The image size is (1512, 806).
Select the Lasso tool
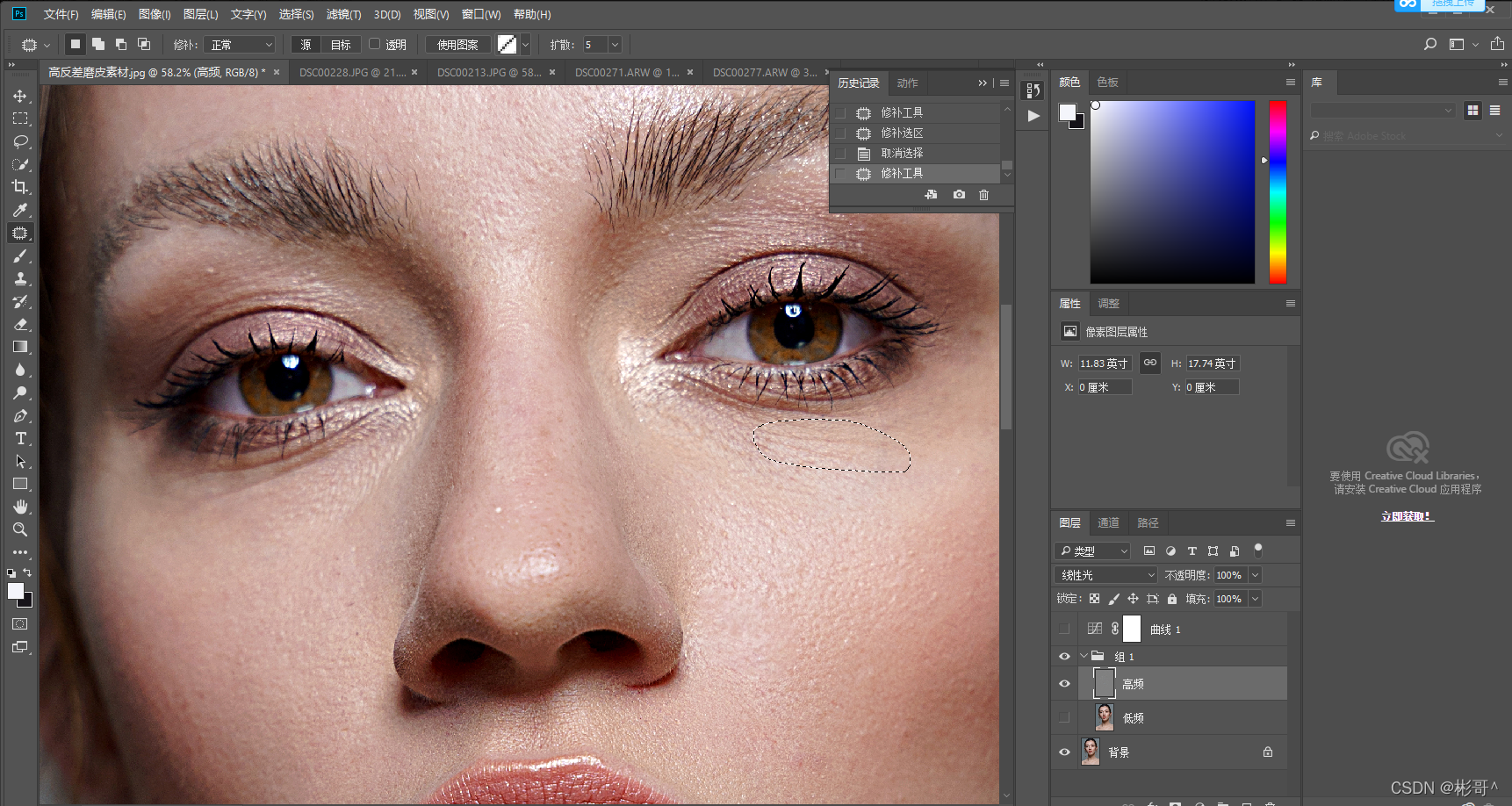point(20,141)
